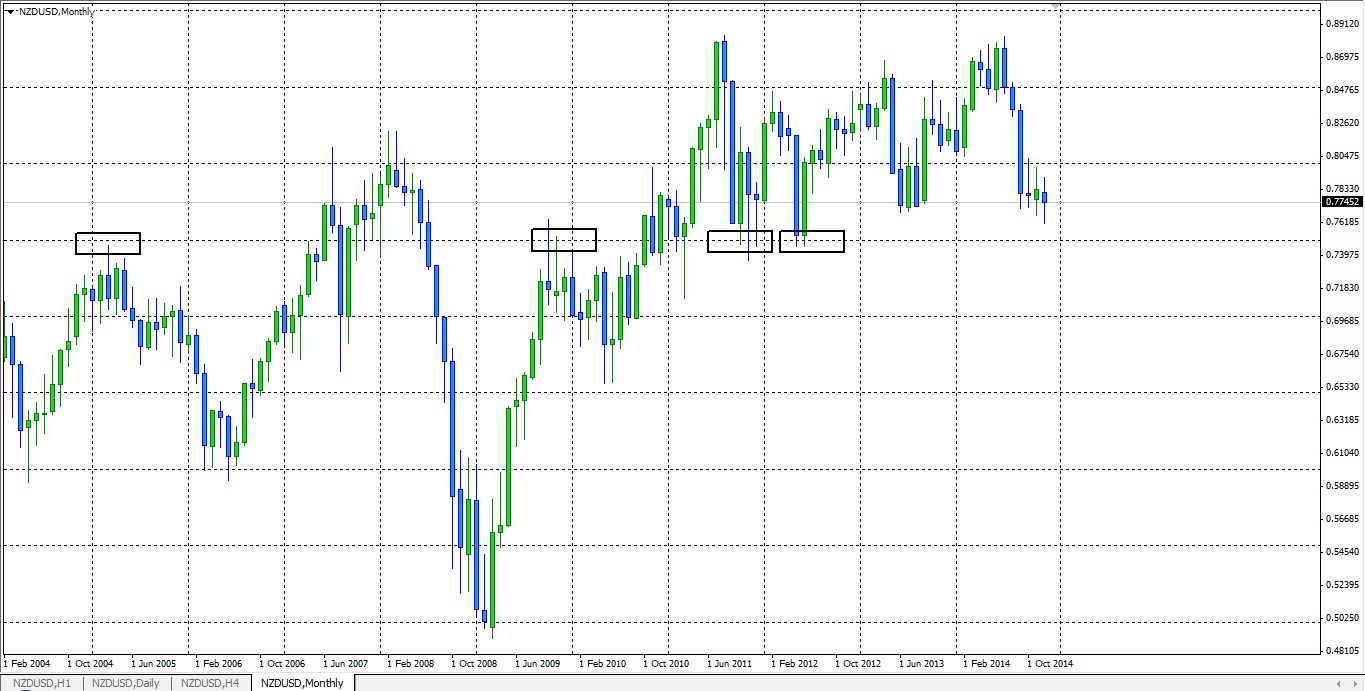1365x691 pixels.
Task: Click the 1 Oct 2014 date label
Action: pos(1050,663)
